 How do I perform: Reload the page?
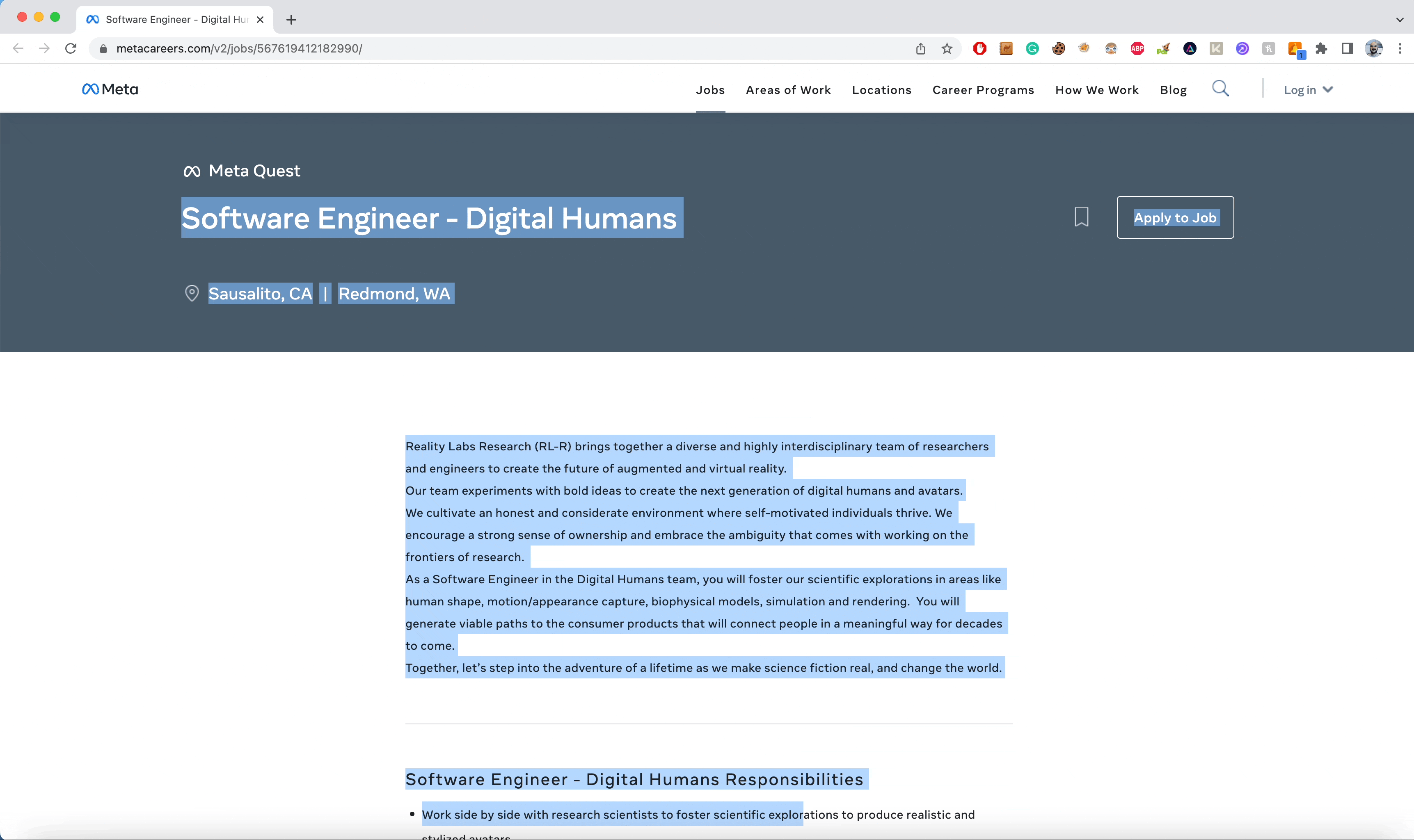coord(71,49)
